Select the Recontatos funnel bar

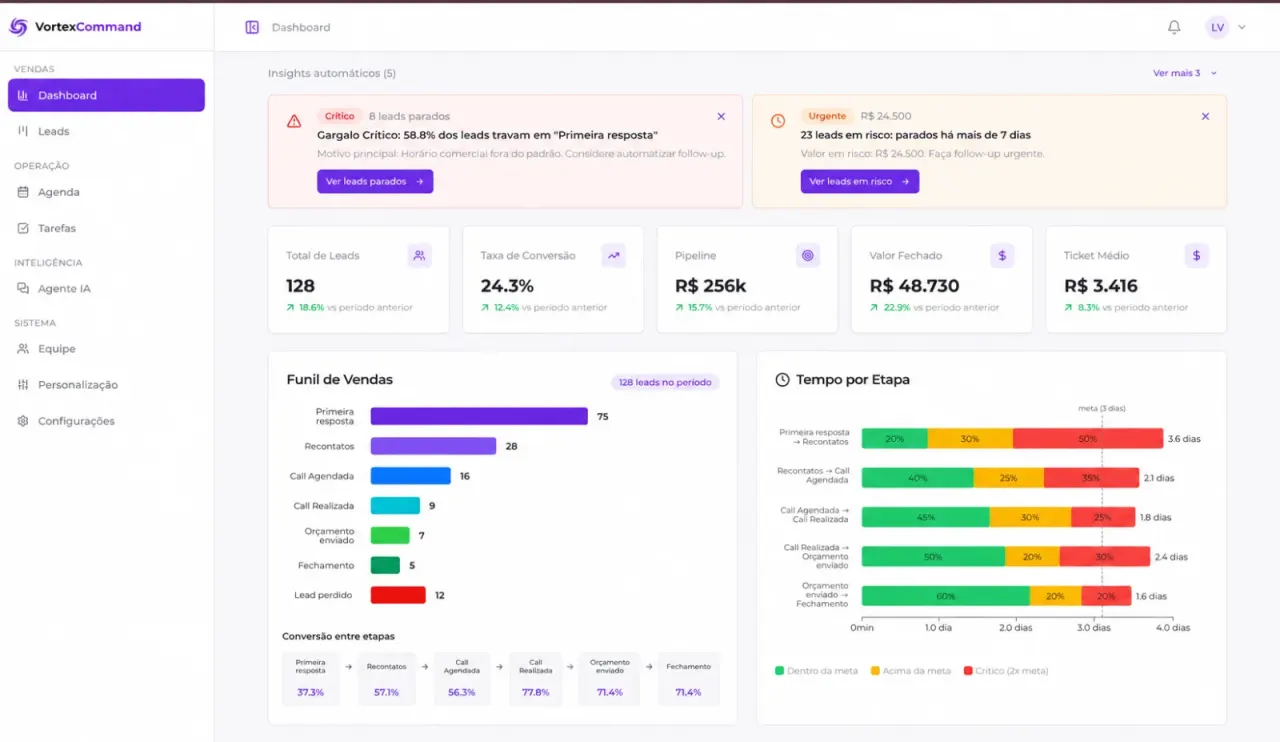[433, 446]
